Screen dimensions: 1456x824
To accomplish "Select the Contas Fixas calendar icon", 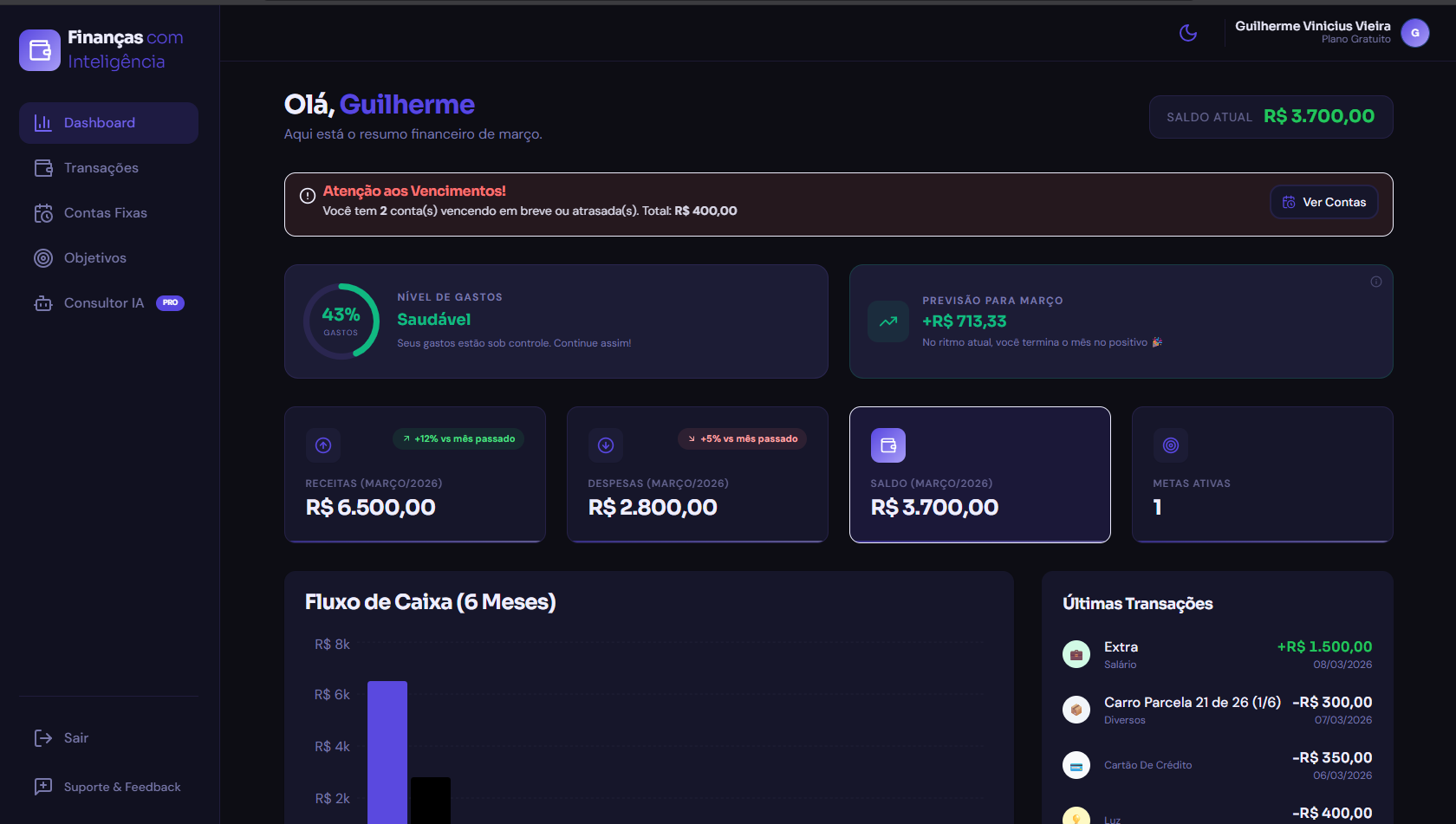I will click(43, 212).
